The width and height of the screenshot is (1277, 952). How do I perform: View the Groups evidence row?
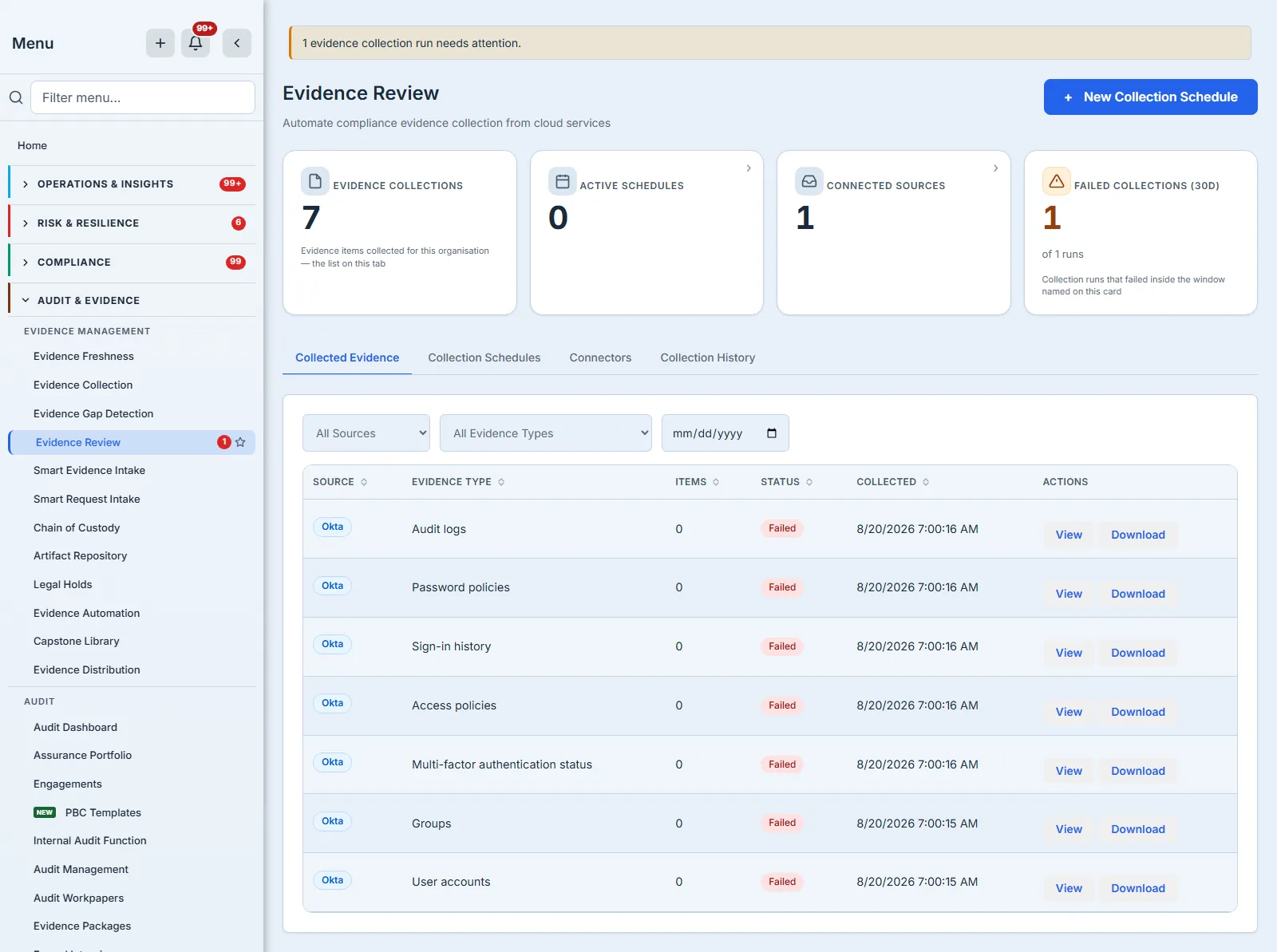pos(1069,829)
